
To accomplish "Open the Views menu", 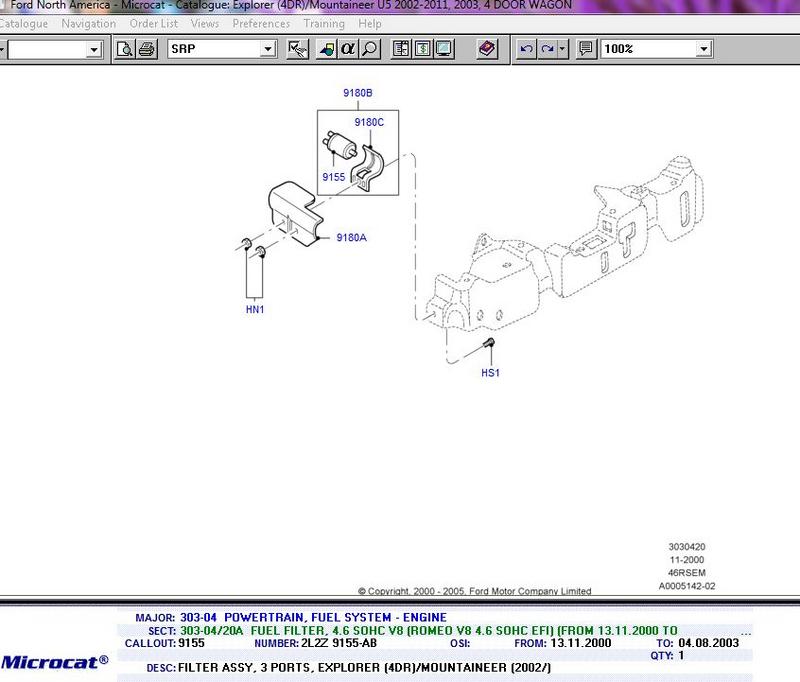I will 205,23.
